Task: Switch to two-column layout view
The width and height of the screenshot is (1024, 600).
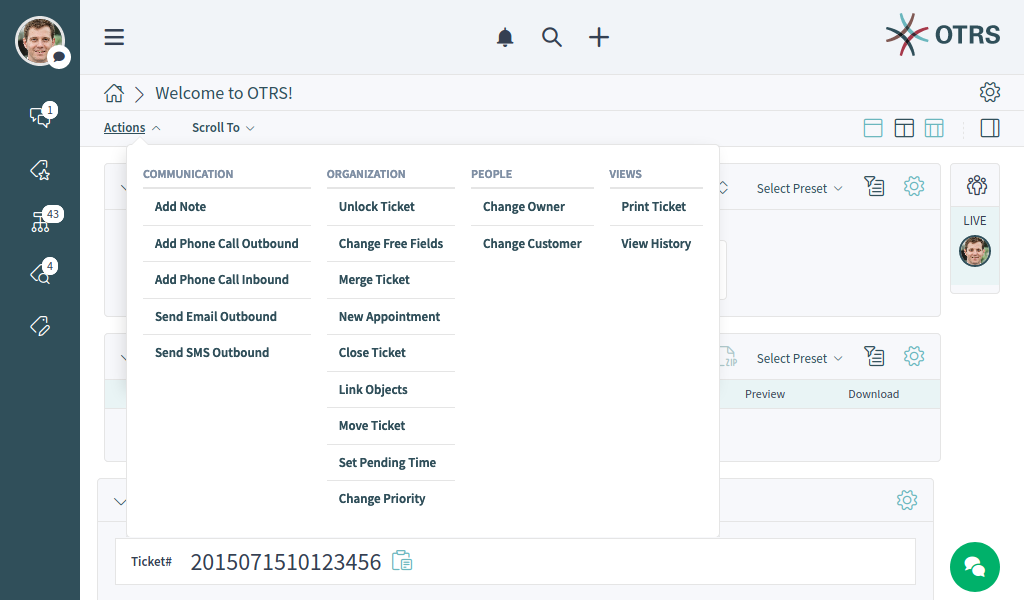Action: [x=904, y=128]
